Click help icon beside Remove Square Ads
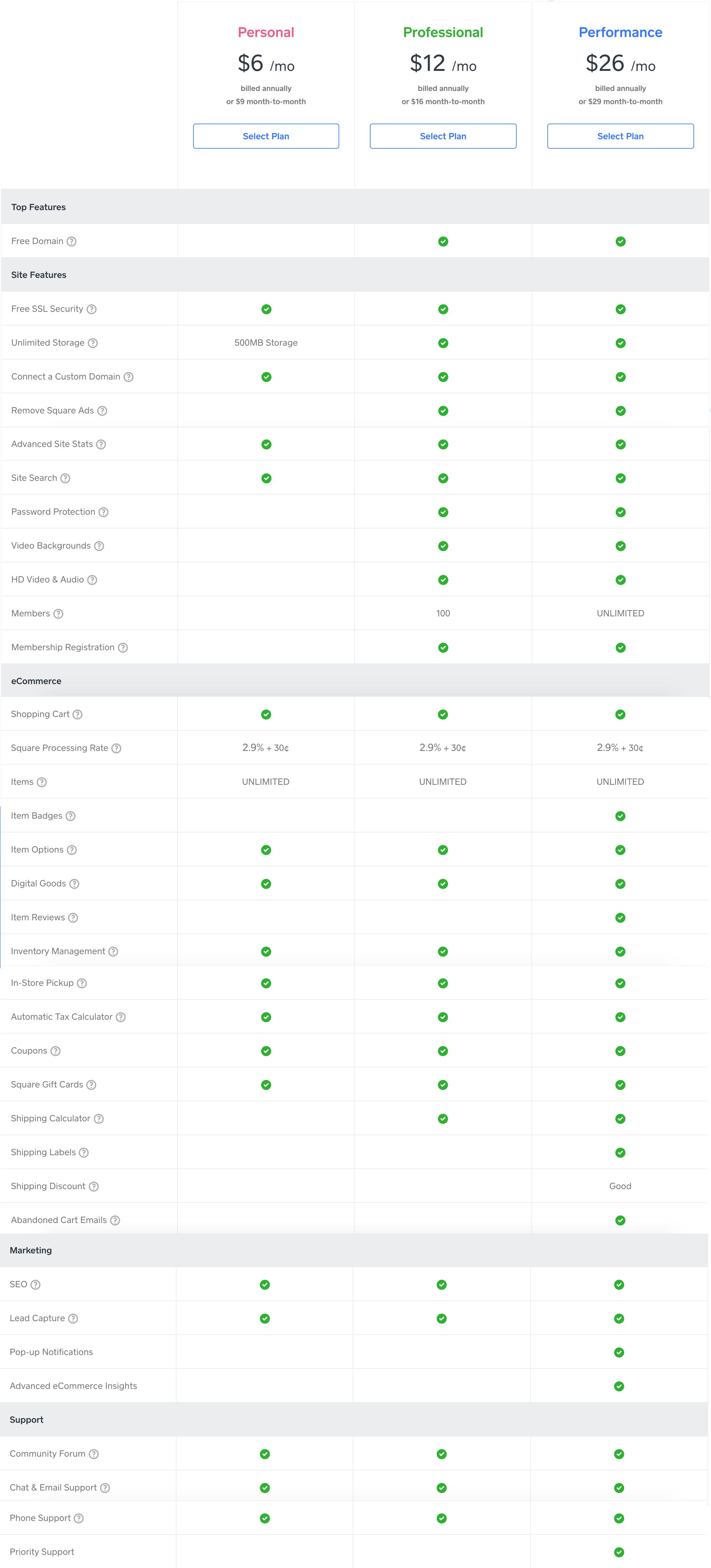This screenshot has height=1568, width=711. click(102, 411)
